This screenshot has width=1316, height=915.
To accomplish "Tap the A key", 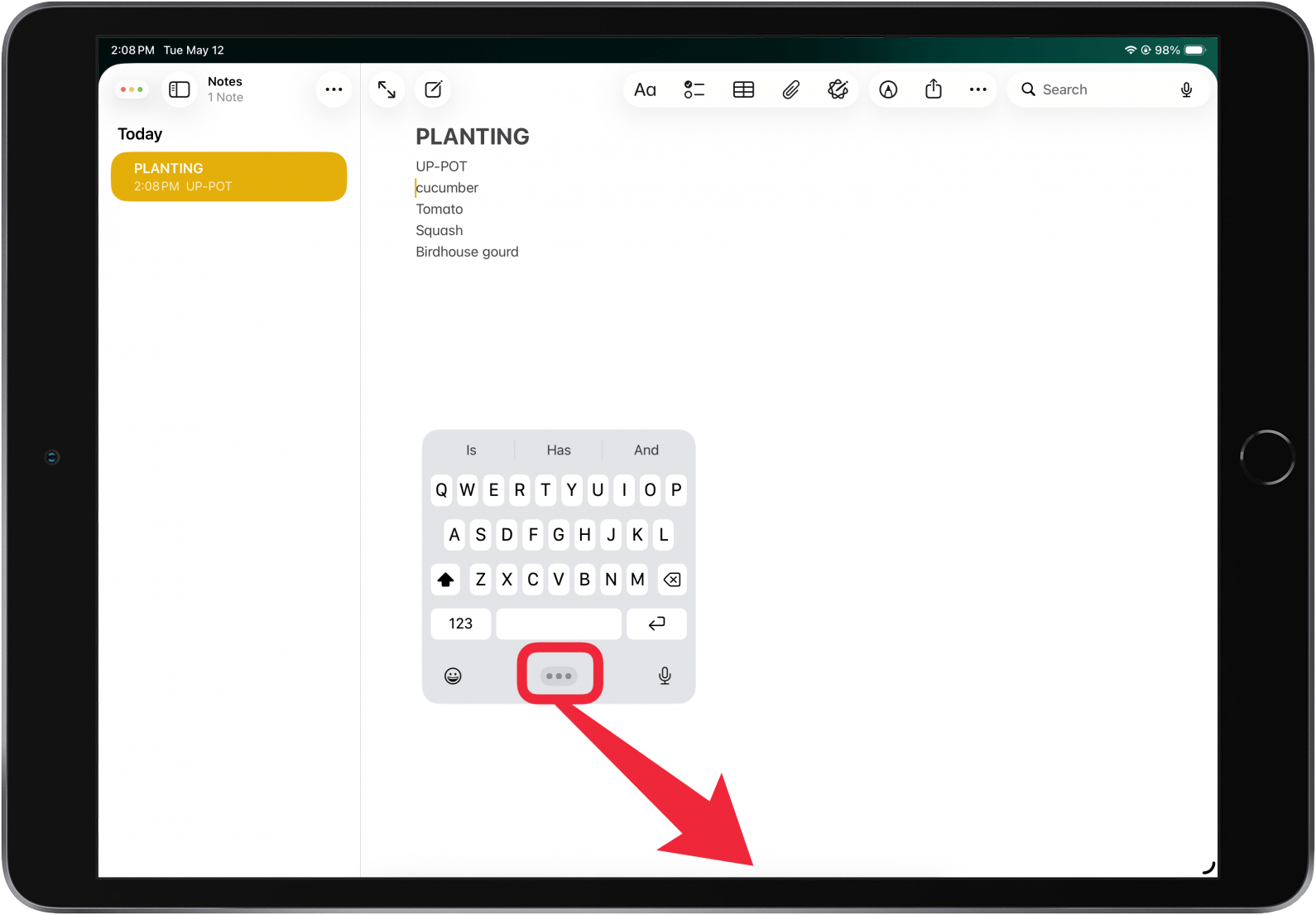I will click(454, 535).
